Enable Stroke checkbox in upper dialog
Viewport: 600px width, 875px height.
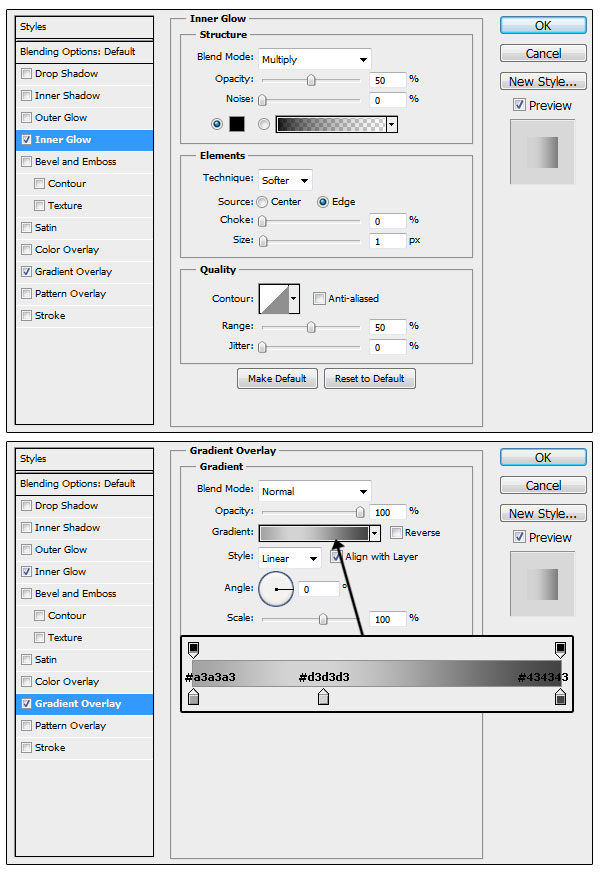[26, 316]
